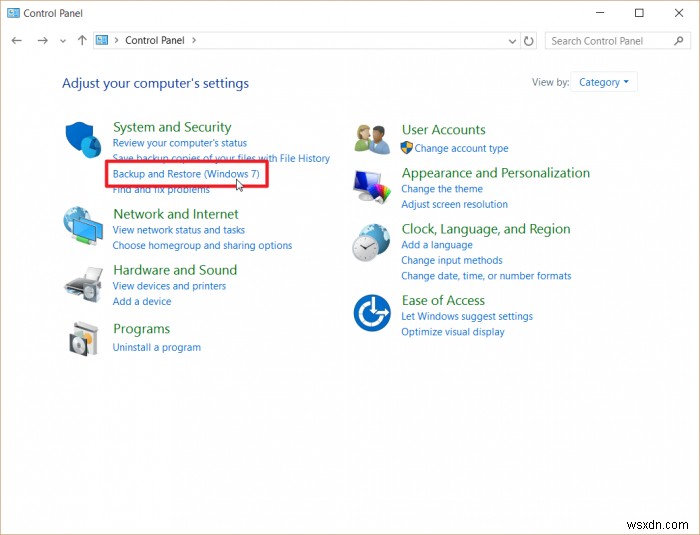
Task: Open View devices and printers
Action: [x=169, y=286]
